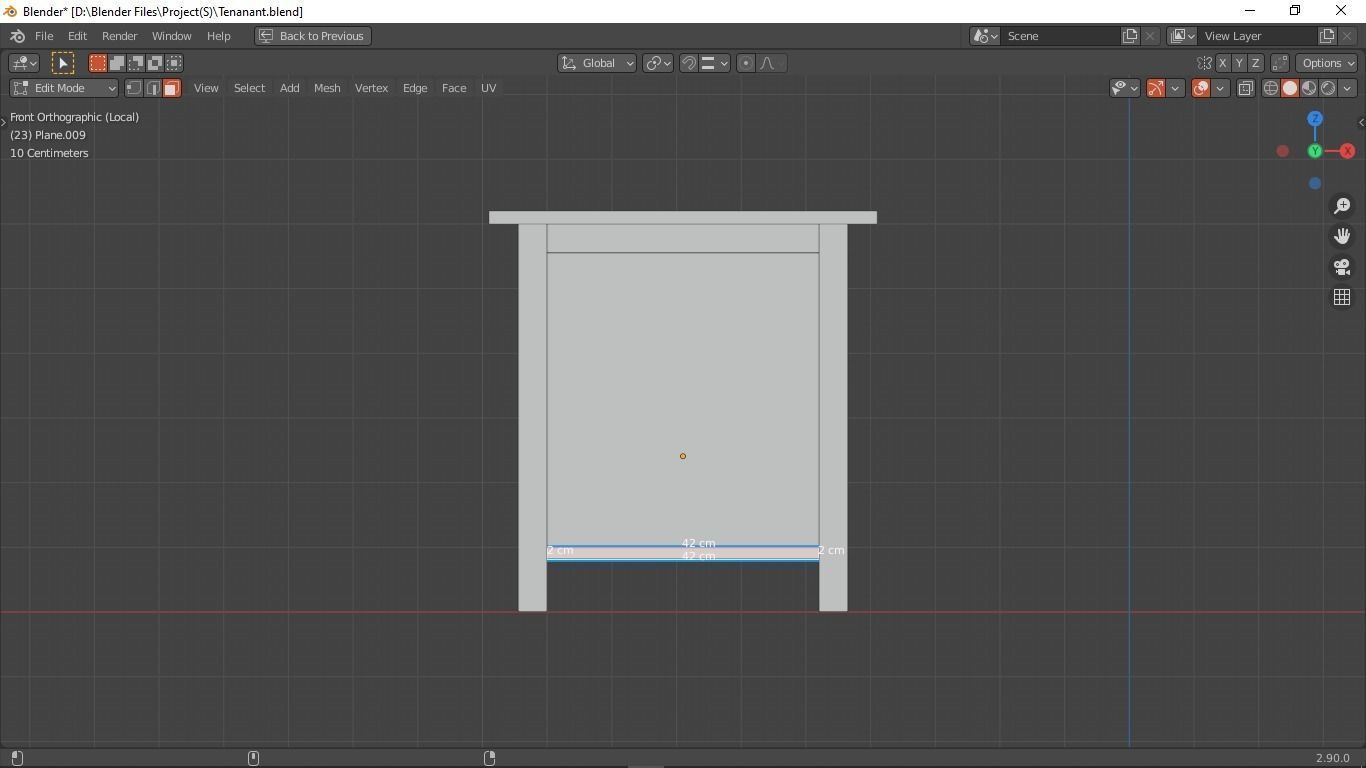
Task: Switch to solid shading
Action: (1290, 88)
